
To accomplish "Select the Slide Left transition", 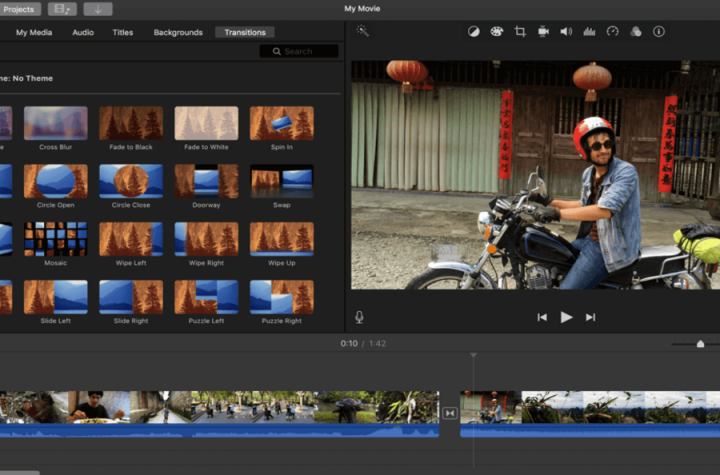I will click(x=56, y=297).
